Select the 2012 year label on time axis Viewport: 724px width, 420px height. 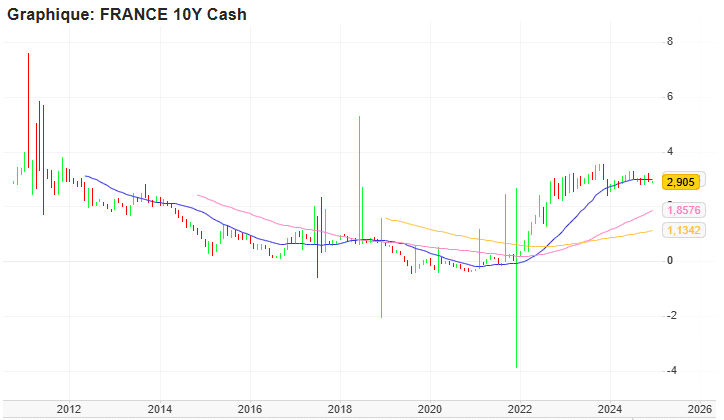69,408
